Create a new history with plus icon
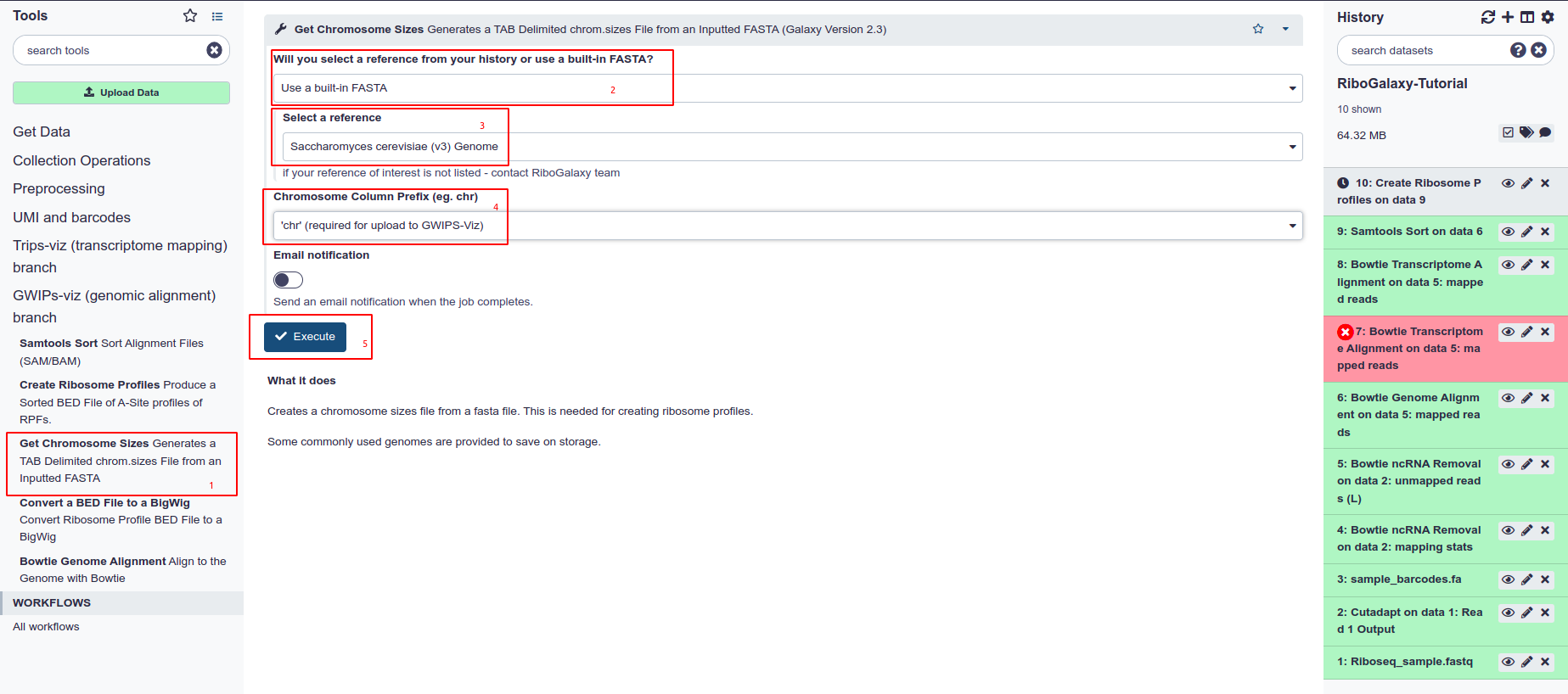This screenshot has height=694, width=1568. tap(1508, 17)
